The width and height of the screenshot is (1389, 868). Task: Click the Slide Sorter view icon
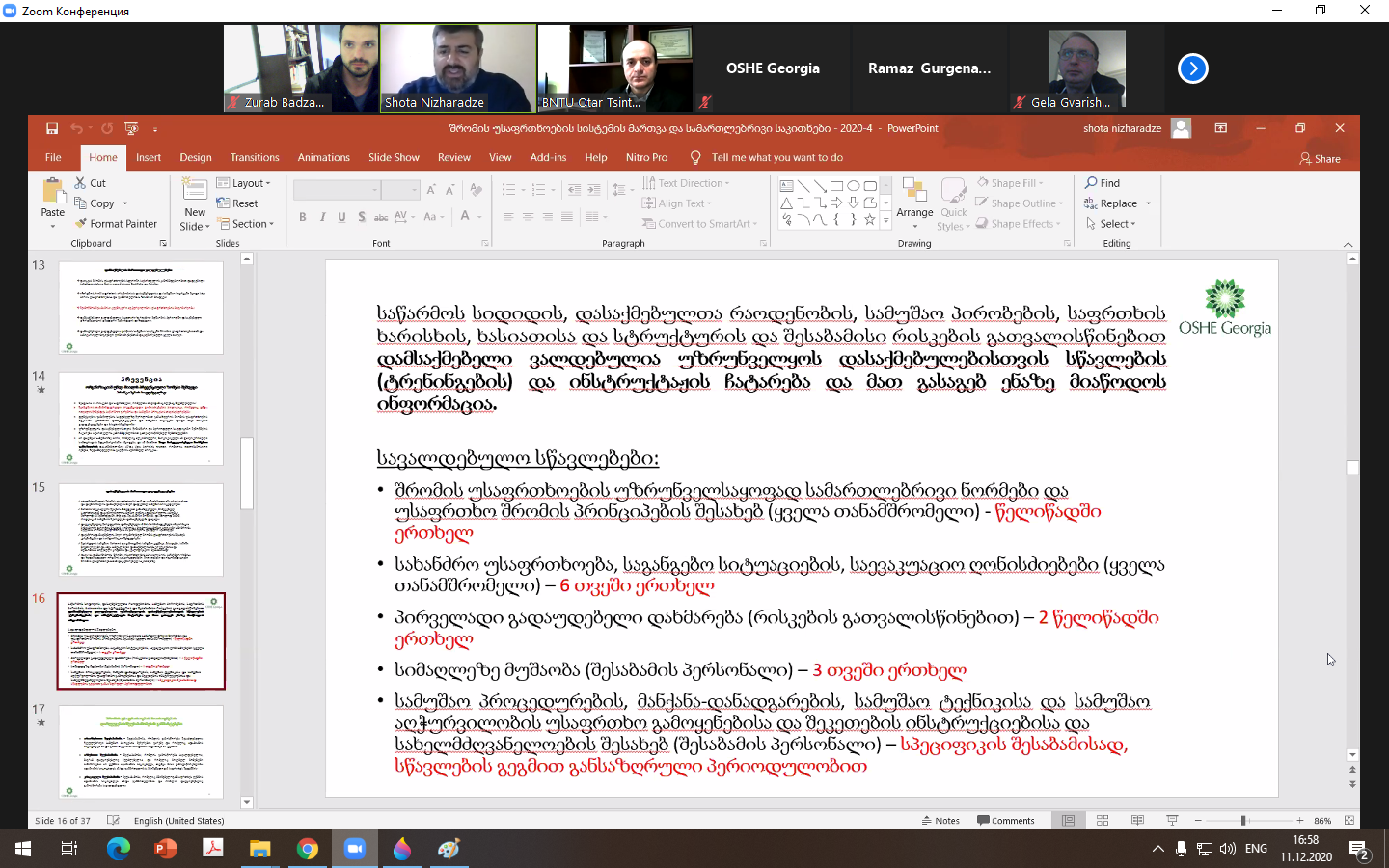pos(1103,821)
